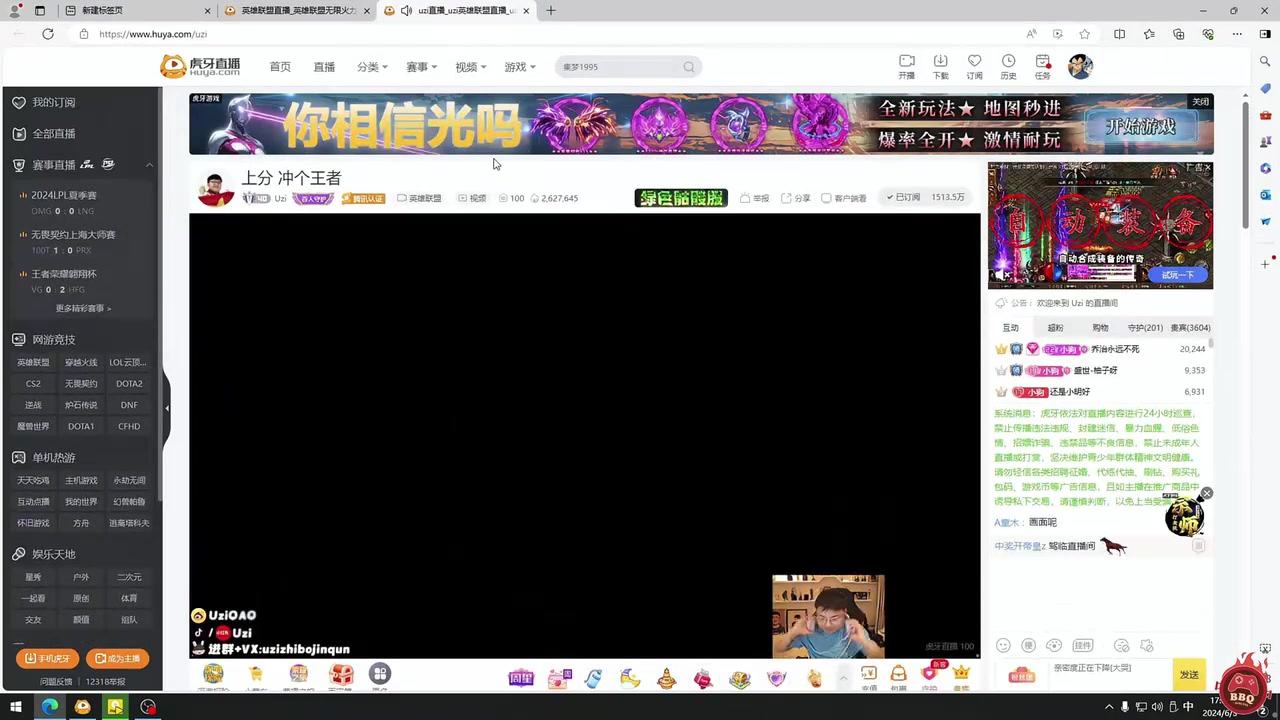This screenshot has height=720, width=1280.
Task: Open 我的订阅 in the sidebar
Action: 53,102
